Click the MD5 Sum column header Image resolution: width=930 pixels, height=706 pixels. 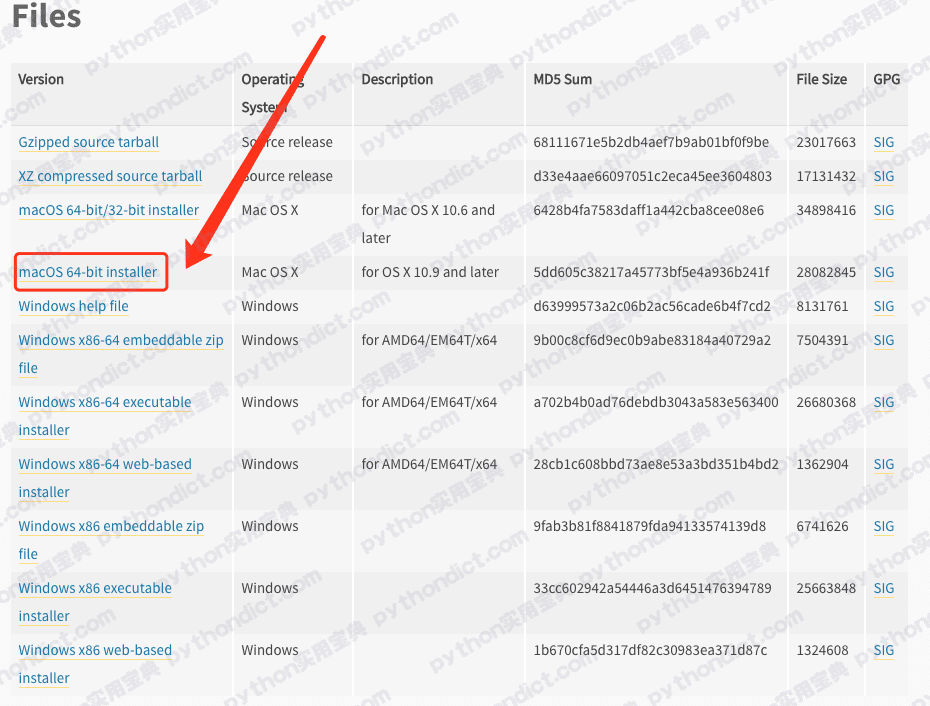point(562,79)
